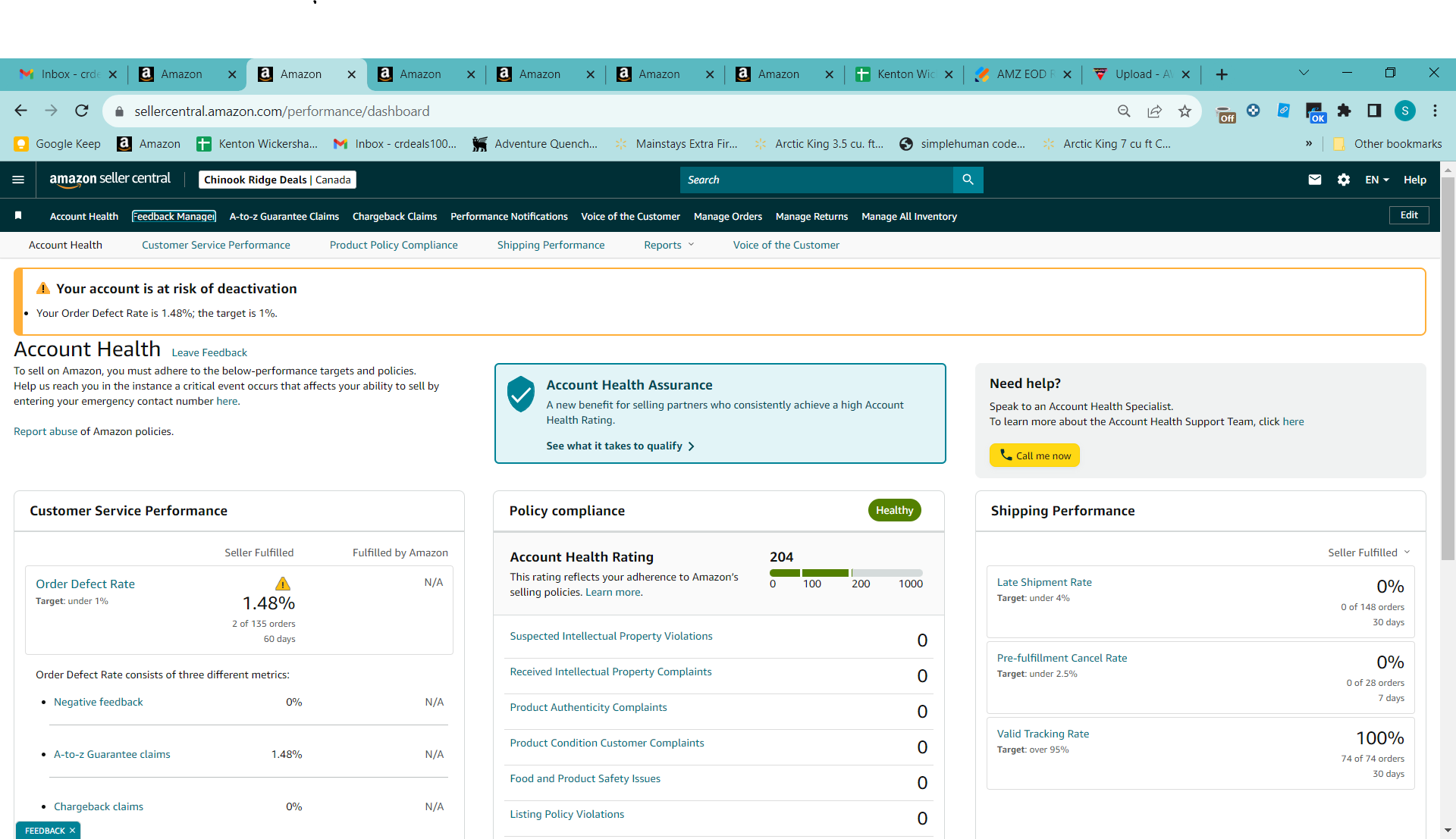Toggle the browser side panel icon

tap(1374, 111)
